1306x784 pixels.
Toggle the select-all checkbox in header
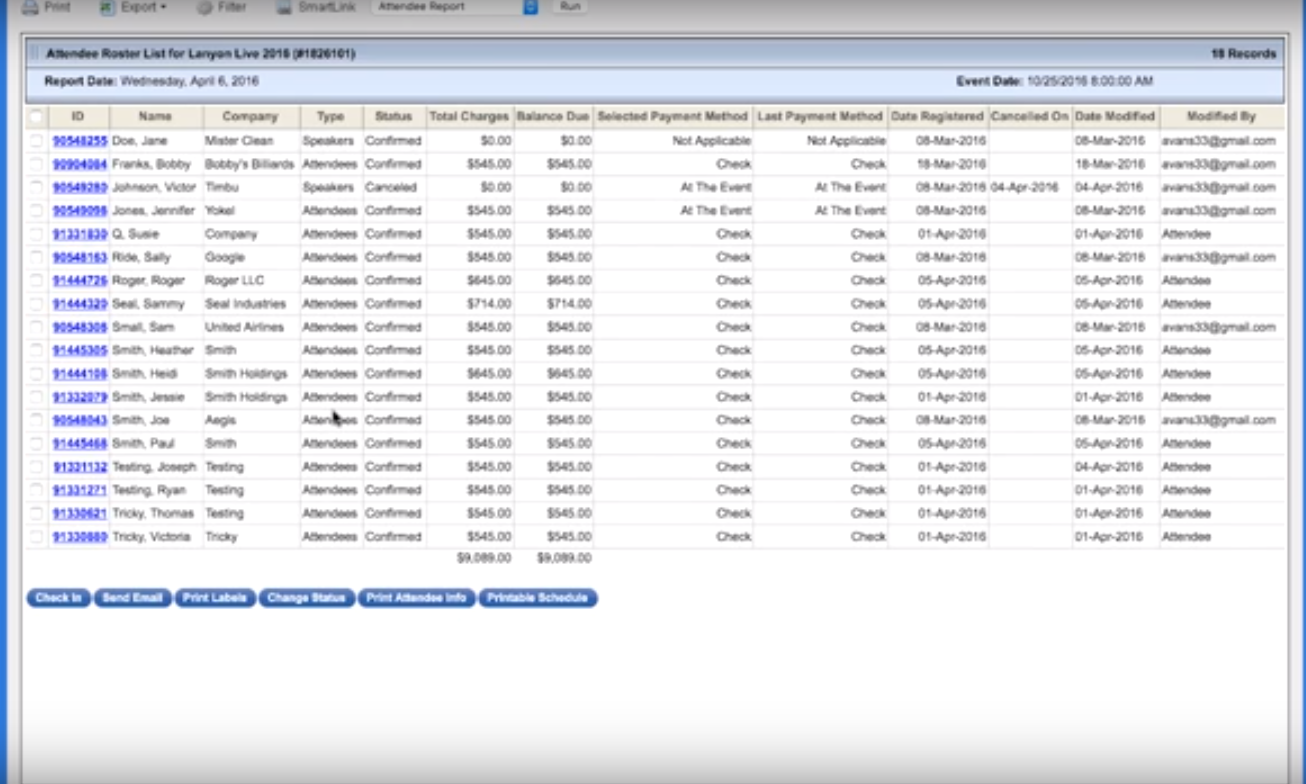coord(36,117)
